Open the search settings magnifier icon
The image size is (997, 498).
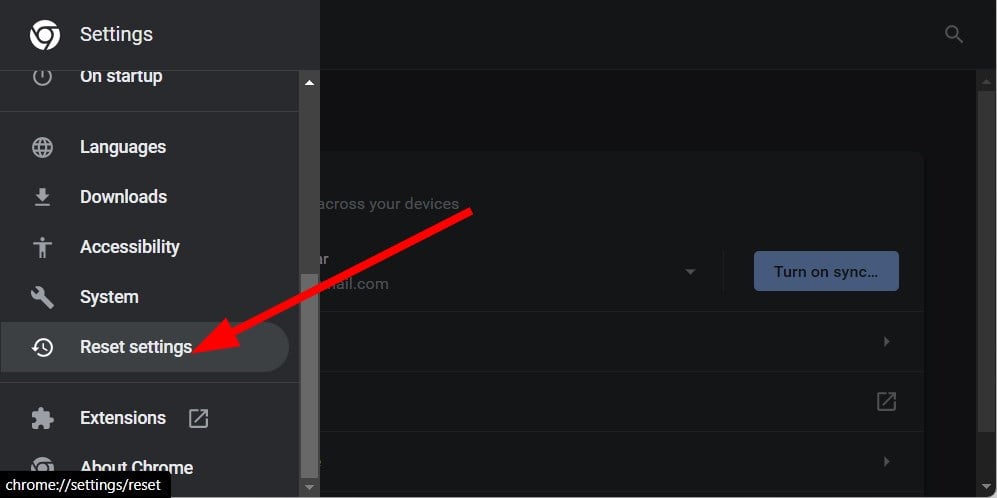pos(953,34)
